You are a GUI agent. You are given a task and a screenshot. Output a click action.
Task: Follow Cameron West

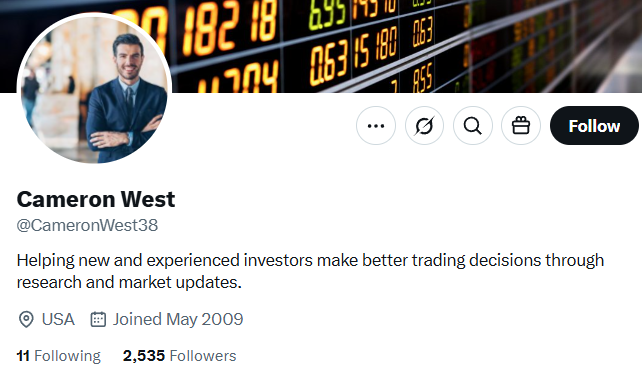(594, 126)
